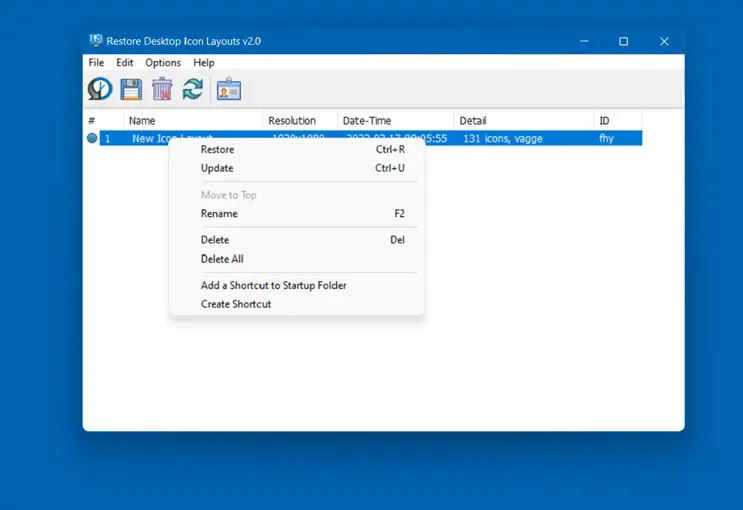Click the ID card About toolbar icon
Image resolution: width=743 pixels, height=510 pixels.
pyautogui.click(x=229, y=89)
